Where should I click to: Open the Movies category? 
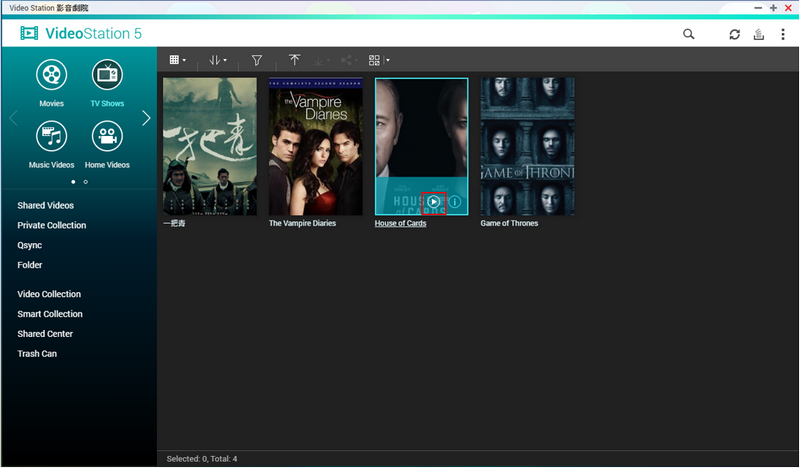pos(52,83)
